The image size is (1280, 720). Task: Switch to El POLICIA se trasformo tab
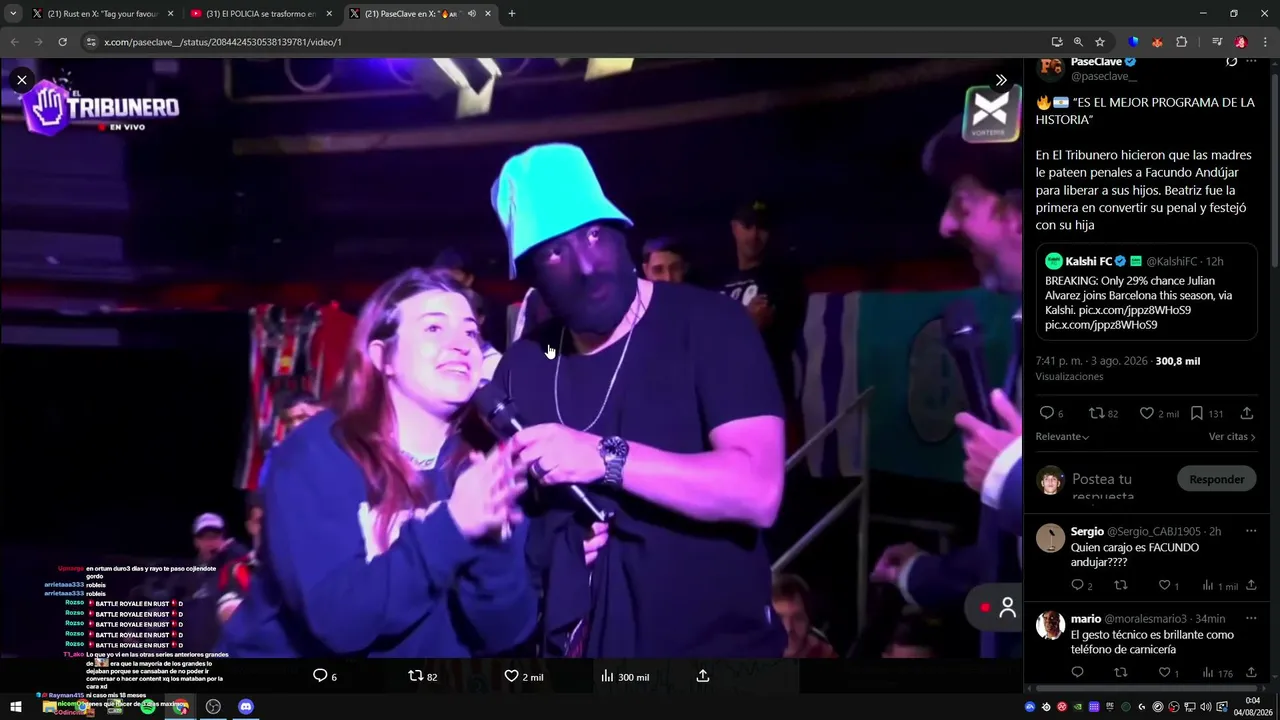click(x=261, y=14)
